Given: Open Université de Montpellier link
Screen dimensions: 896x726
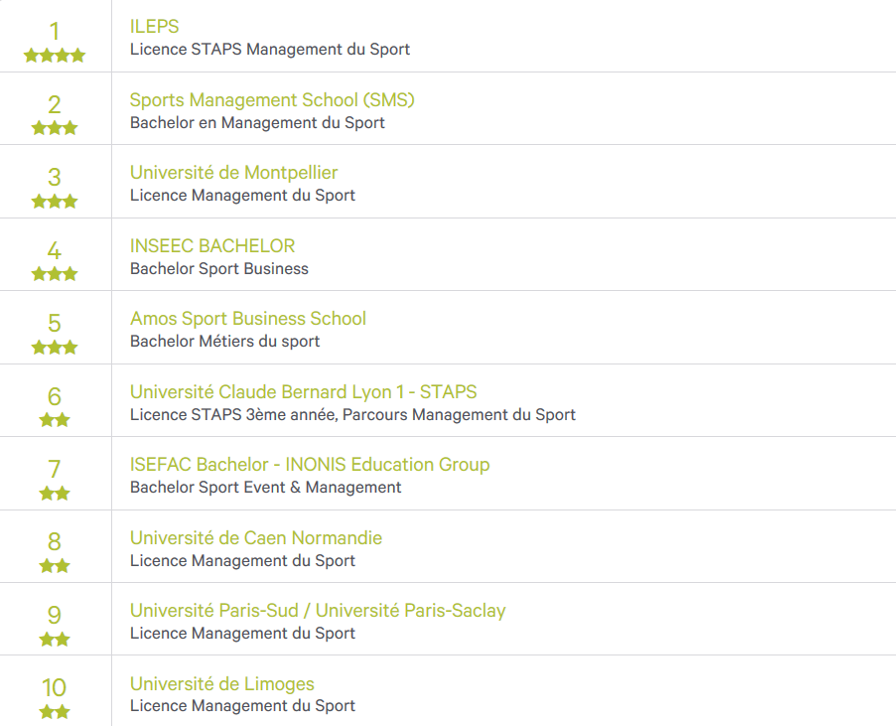Looking at the screenshot, I should 234,173.
